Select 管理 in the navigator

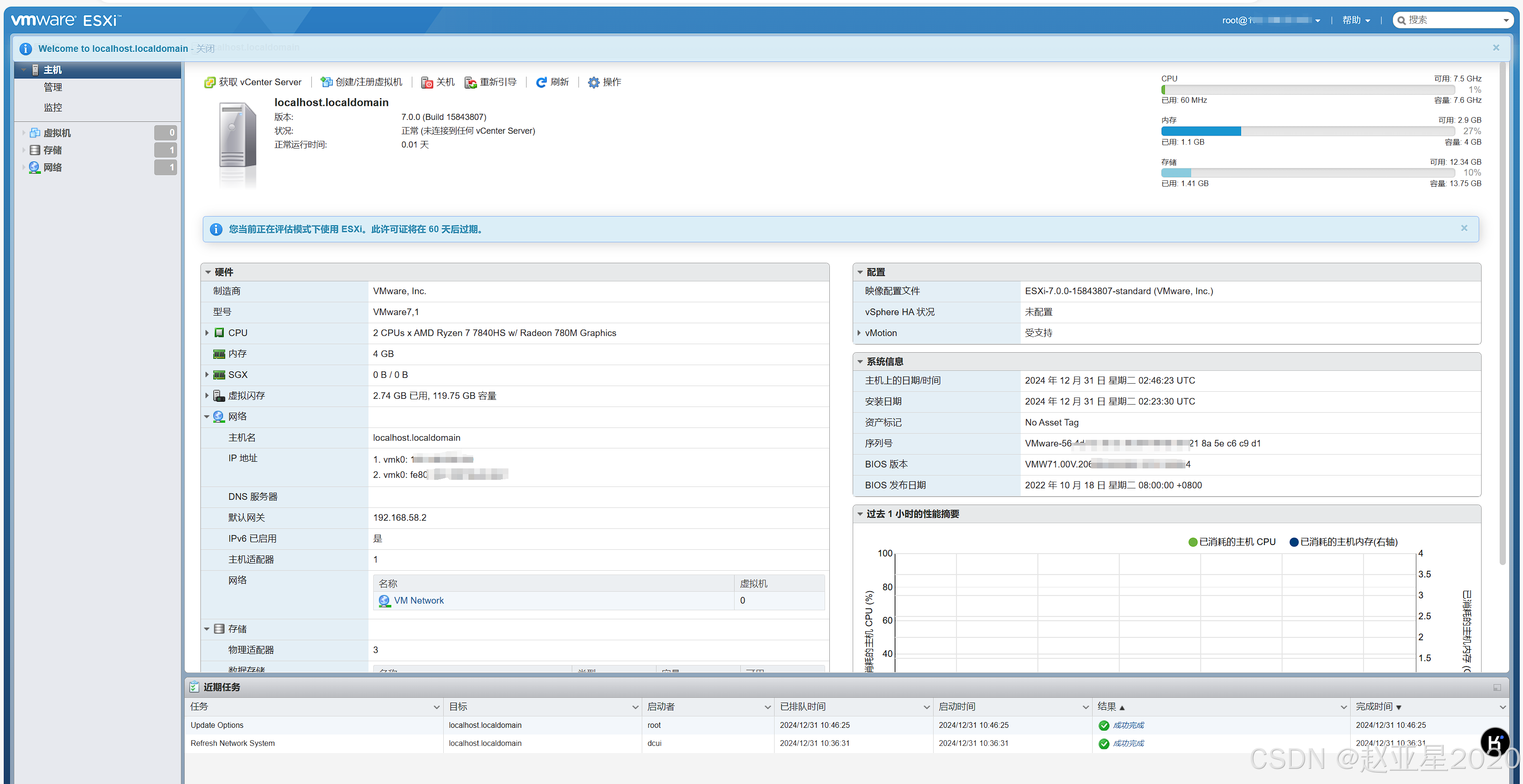[53, 88]
